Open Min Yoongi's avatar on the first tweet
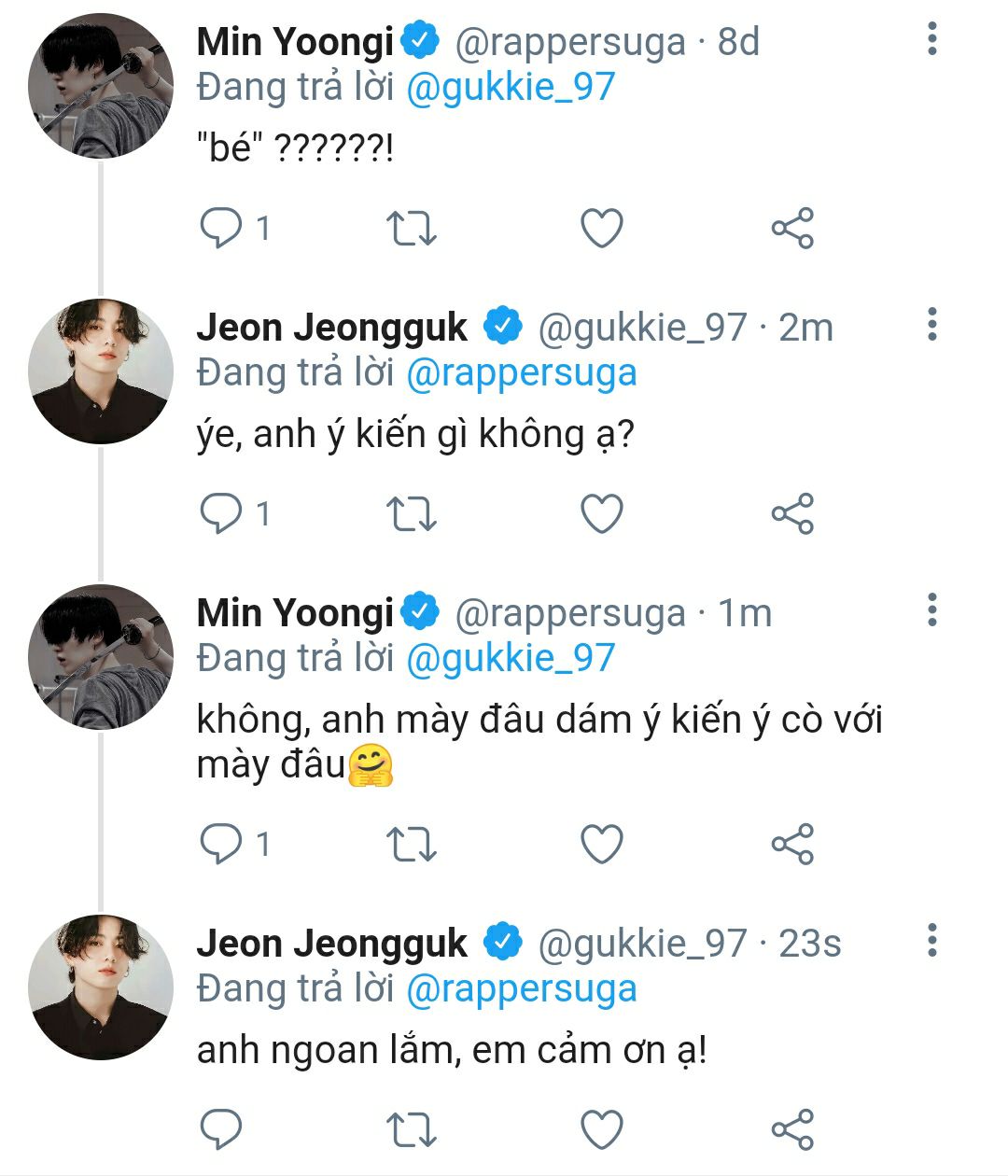The height and width of the screenshot is (1176, 1008). tap(101, 86)
